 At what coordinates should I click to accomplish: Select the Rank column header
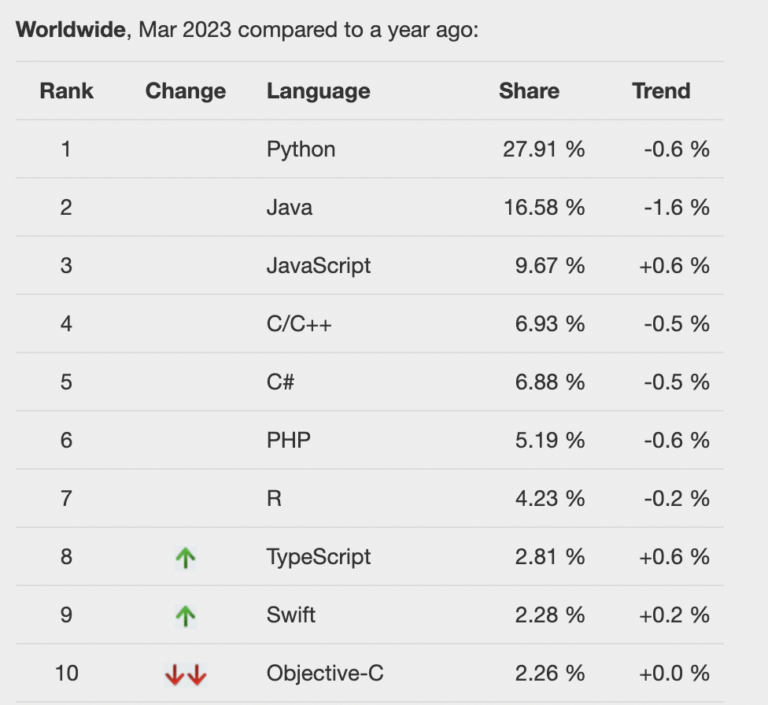click(67, 91)
